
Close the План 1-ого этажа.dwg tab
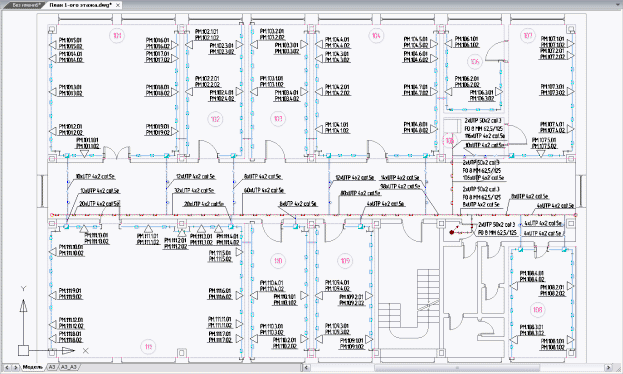point(118,5)
